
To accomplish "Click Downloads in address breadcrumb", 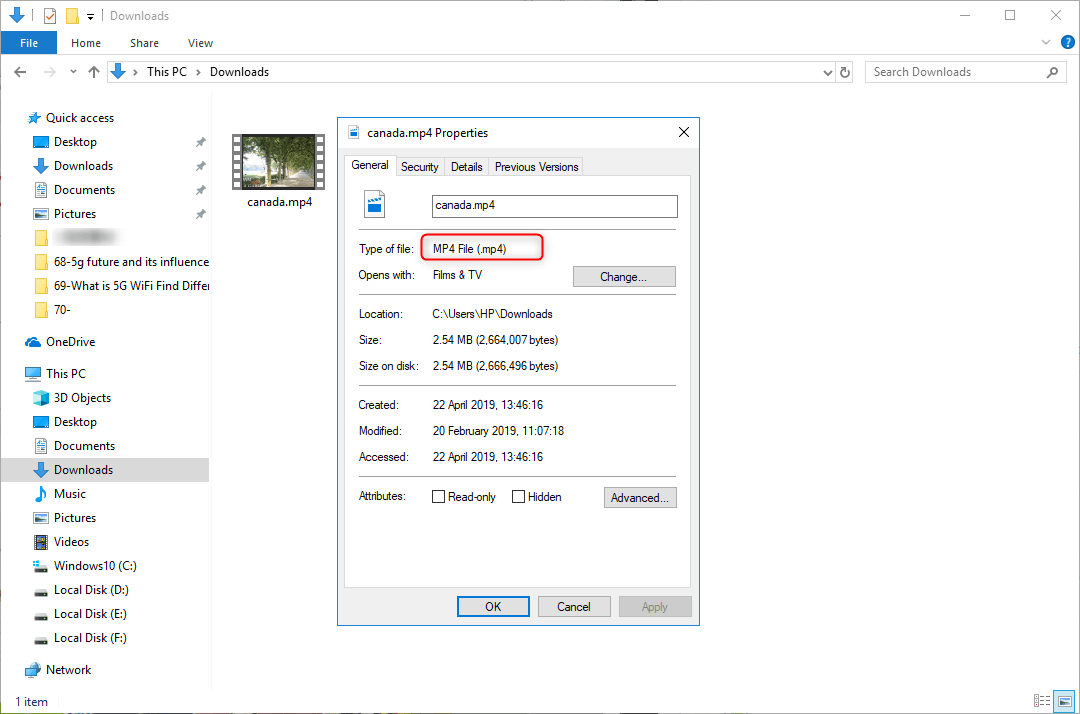I will 239,72.
